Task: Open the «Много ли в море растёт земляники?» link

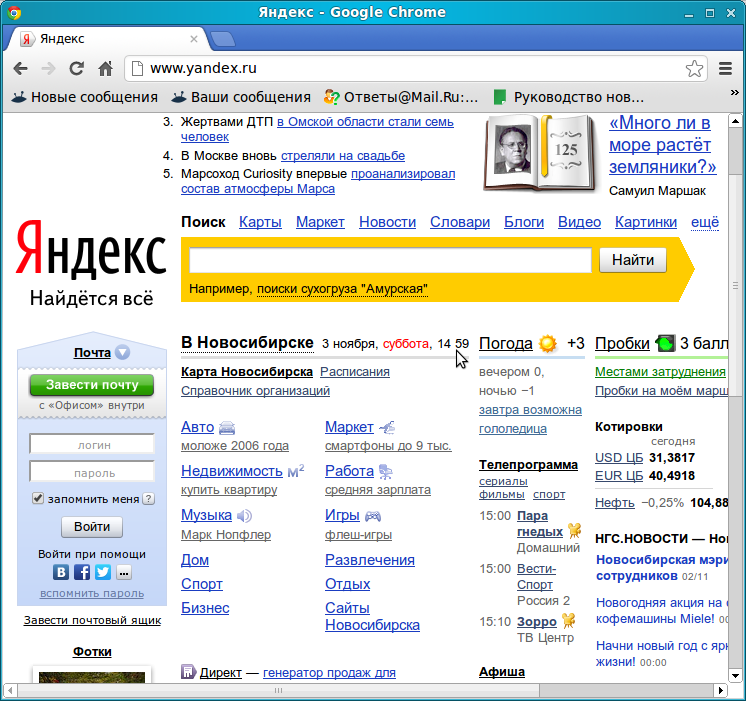Action: (662, 145)
